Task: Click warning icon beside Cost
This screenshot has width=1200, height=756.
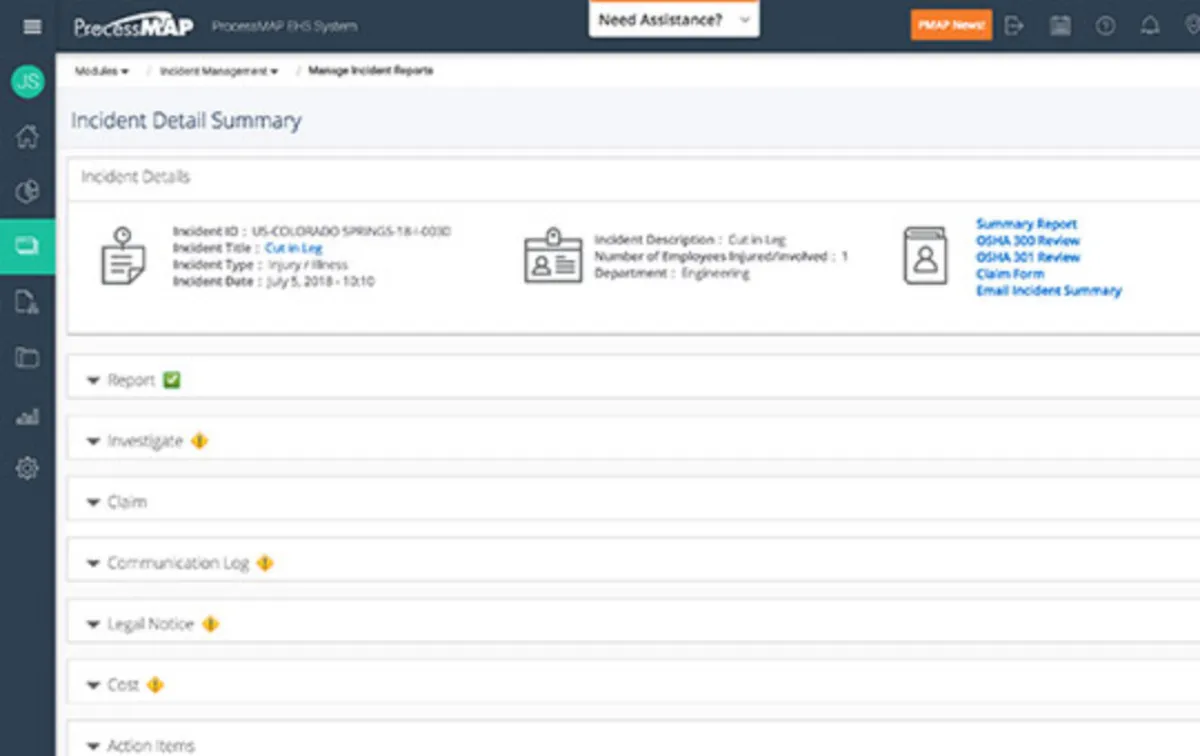Action: click(154, 685)
